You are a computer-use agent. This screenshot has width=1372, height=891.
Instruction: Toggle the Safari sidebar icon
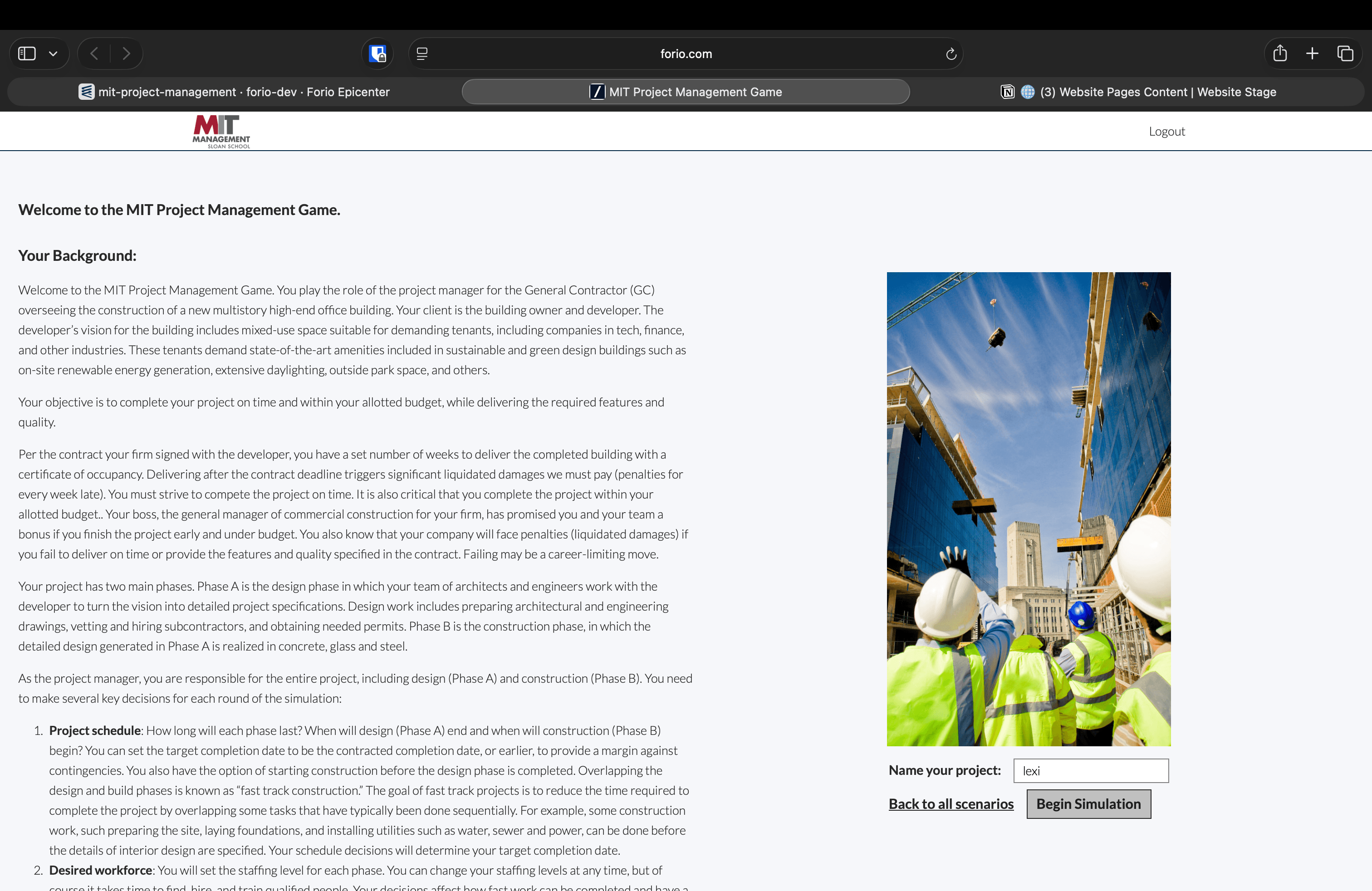point(27,54)
